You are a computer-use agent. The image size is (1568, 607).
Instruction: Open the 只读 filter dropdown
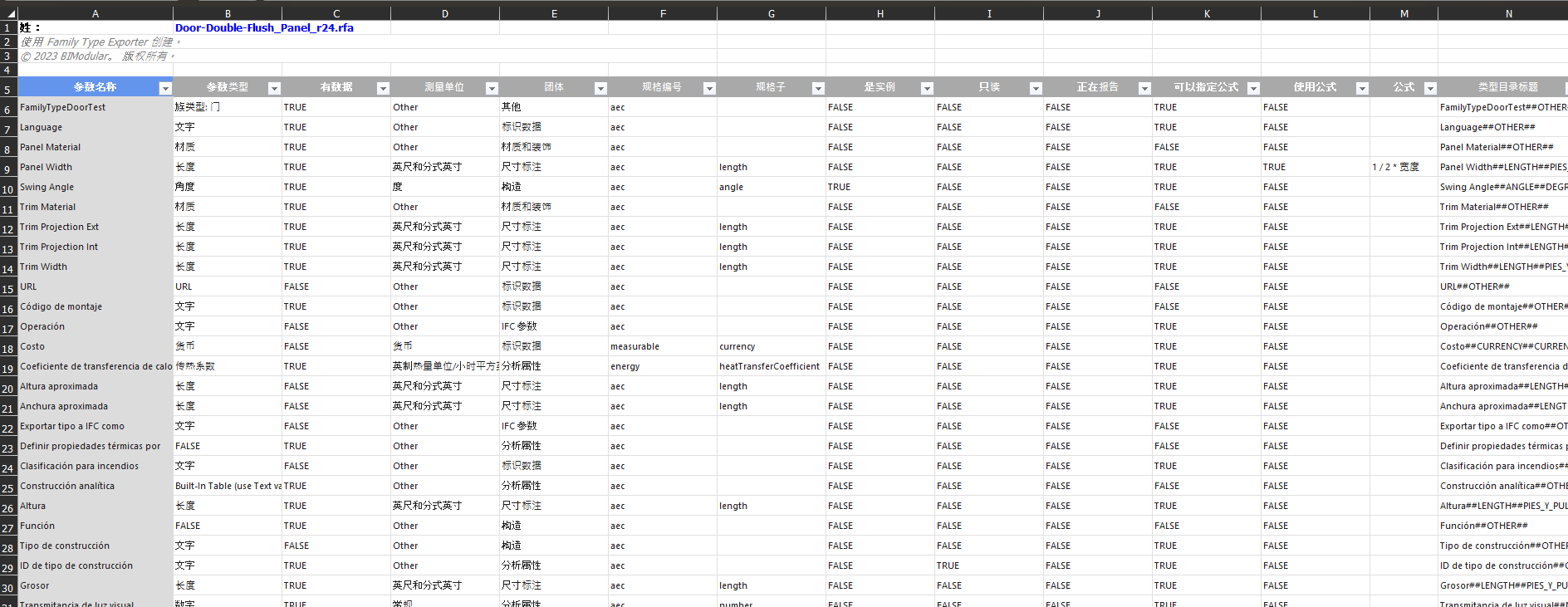click(1036, 88)
